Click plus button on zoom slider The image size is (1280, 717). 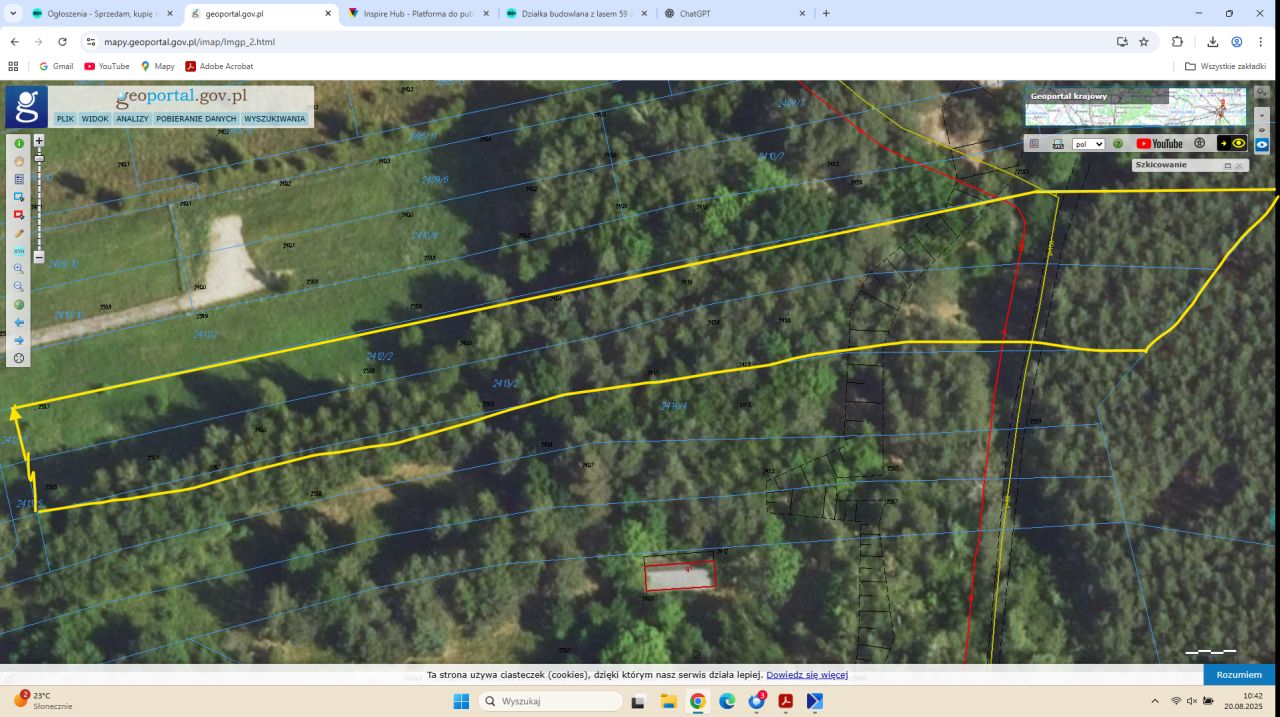pos(39,141)
